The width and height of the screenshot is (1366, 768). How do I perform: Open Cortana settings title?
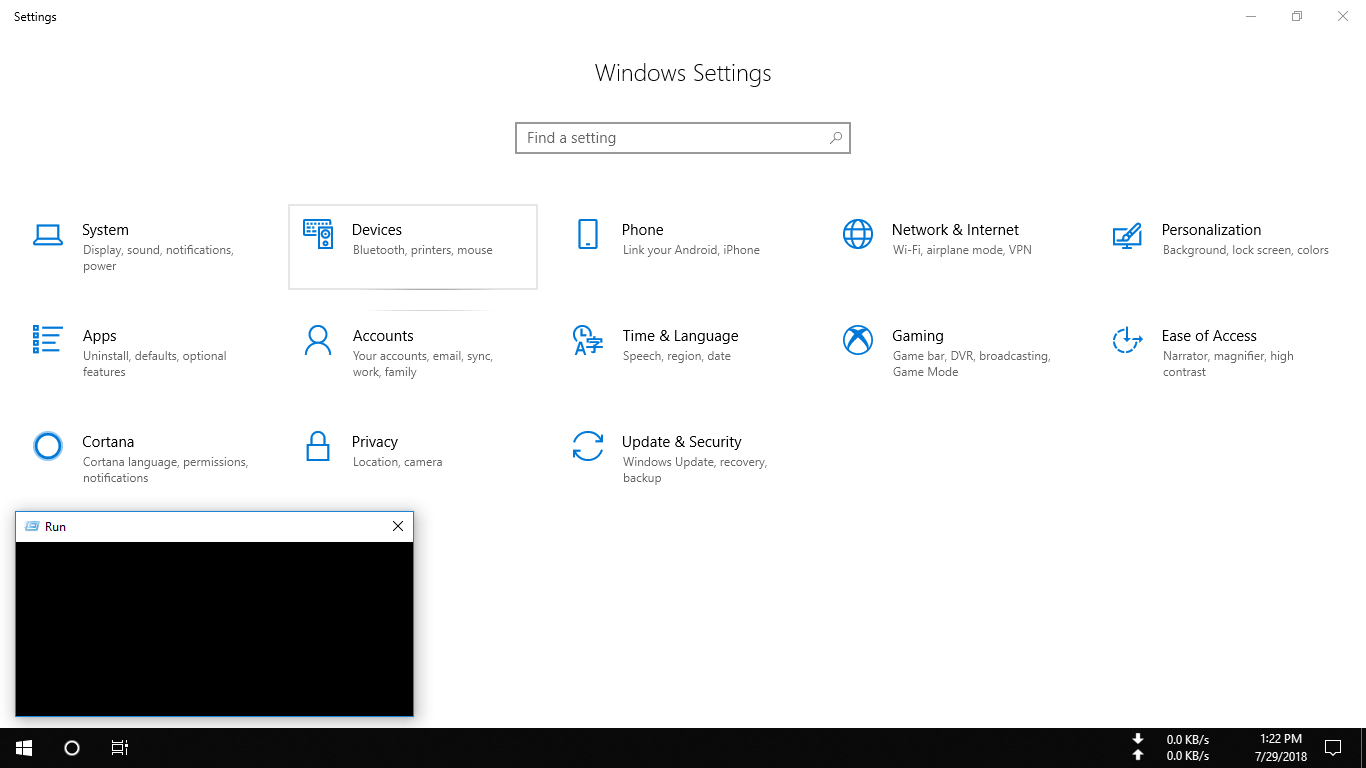click(x=108, y=442)
